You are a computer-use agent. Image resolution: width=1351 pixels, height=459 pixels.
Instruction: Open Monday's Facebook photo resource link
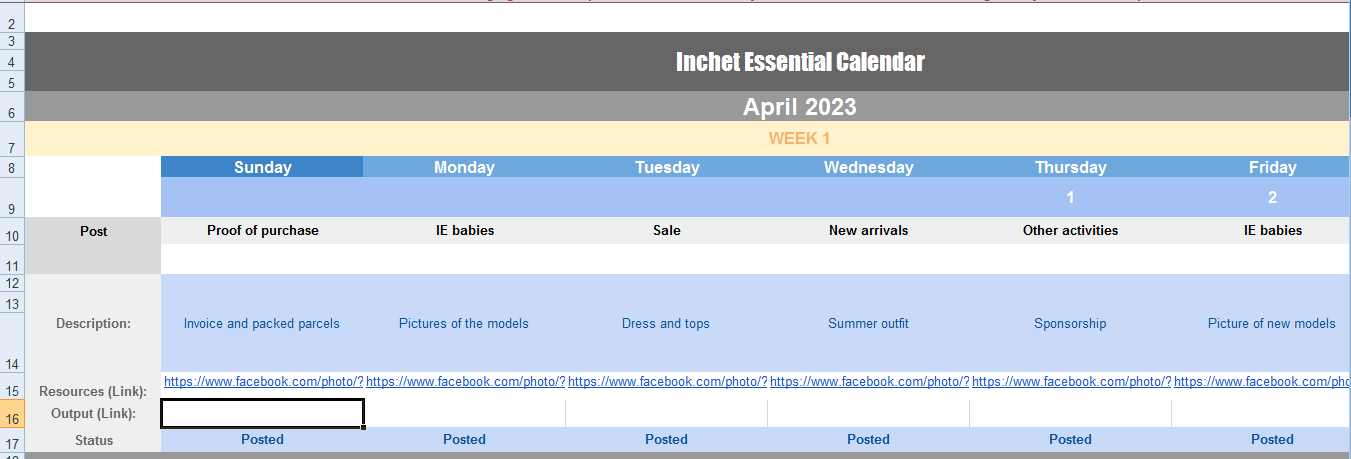tap(465, 381)
